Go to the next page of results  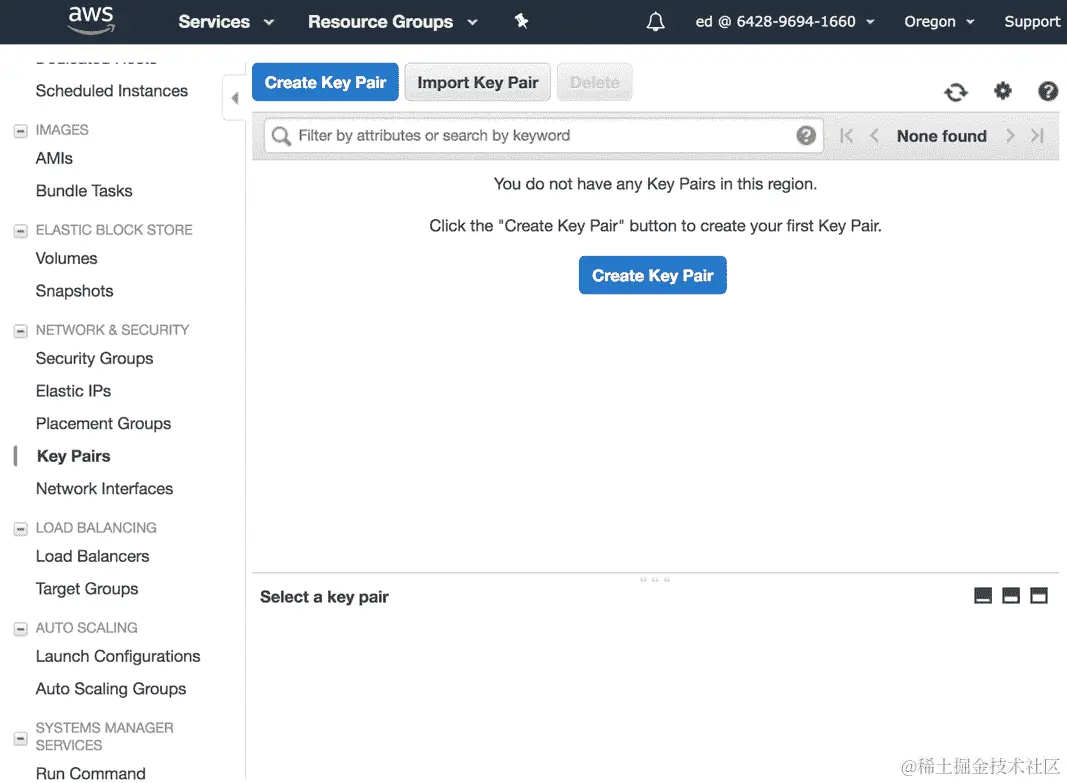coord(1011,136)
